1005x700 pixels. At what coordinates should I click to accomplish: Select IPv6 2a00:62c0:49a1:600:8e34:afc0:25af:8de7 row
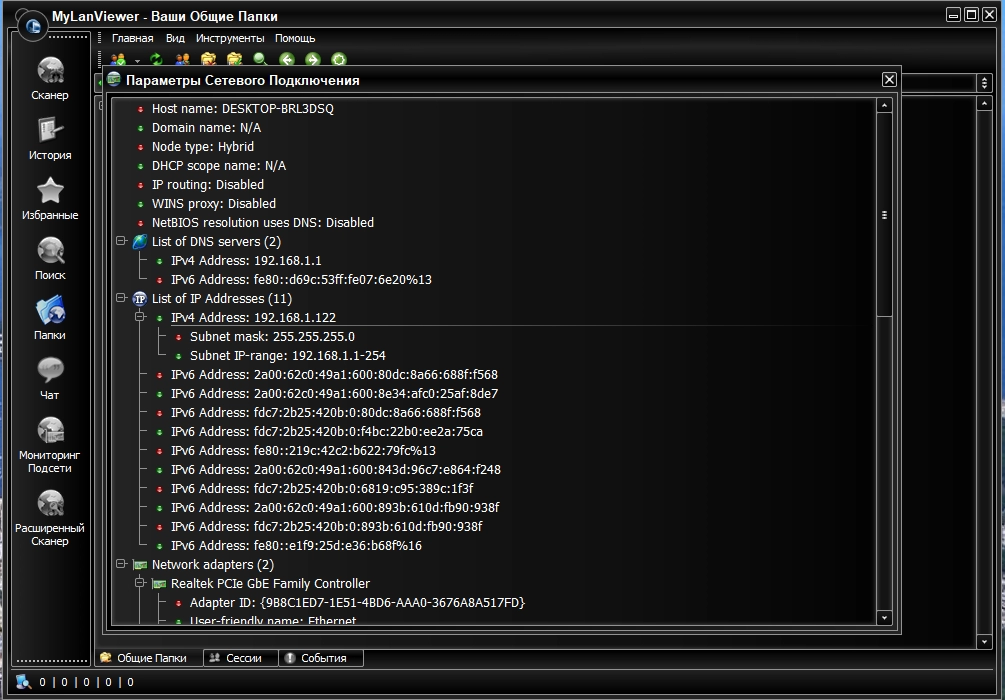click(335, 394)
